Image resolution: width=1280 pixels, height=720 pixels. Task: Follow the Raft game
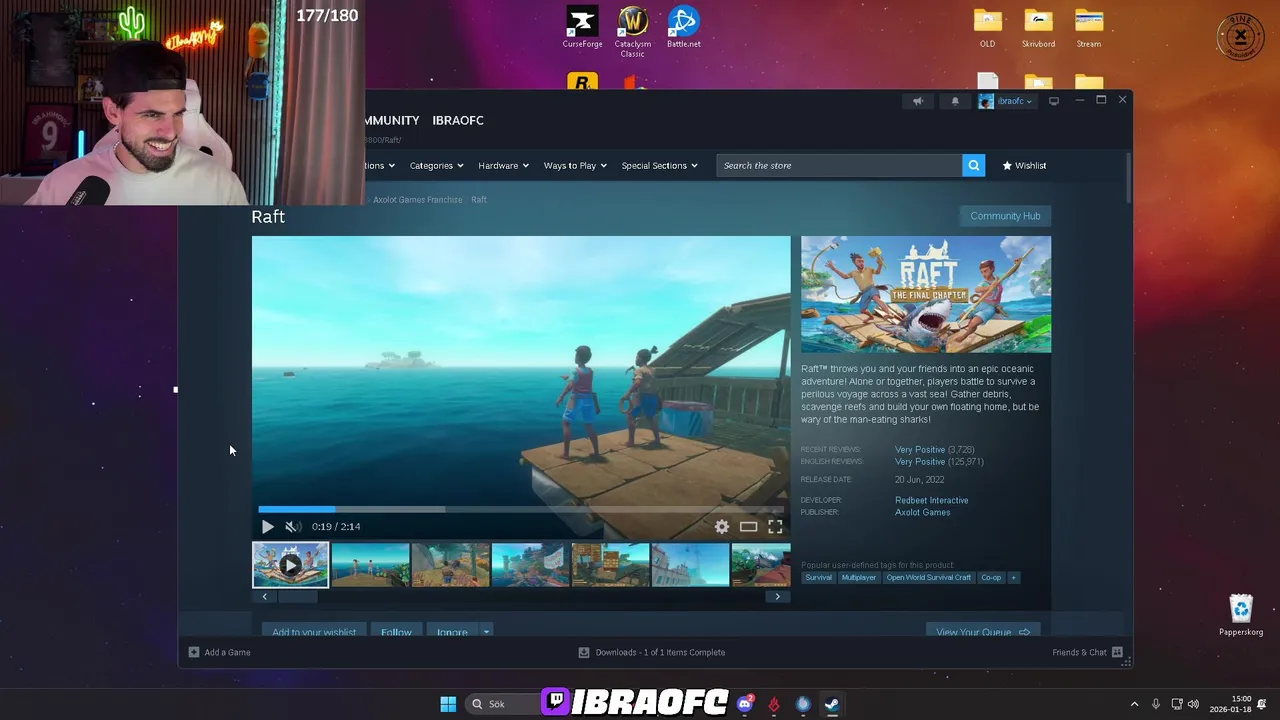pyautogui.click(x=396, y=632)
